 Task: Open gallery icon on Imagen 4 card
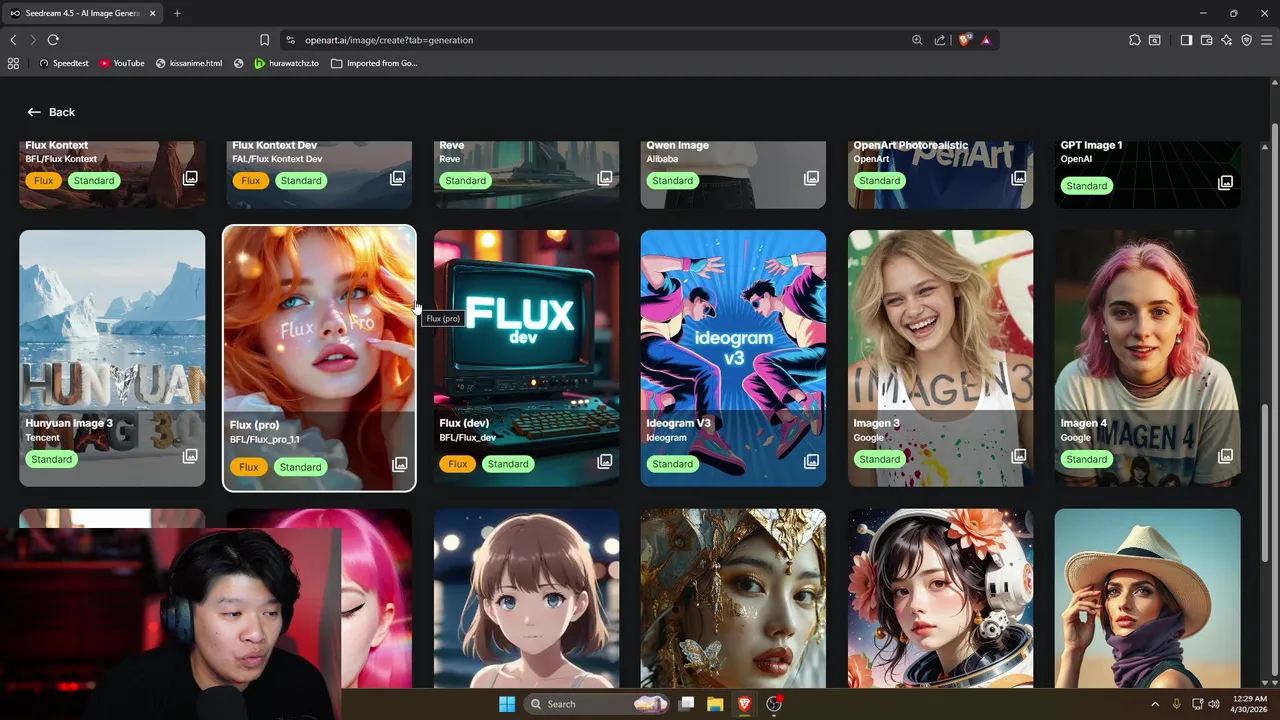[x=1225, y=456]
